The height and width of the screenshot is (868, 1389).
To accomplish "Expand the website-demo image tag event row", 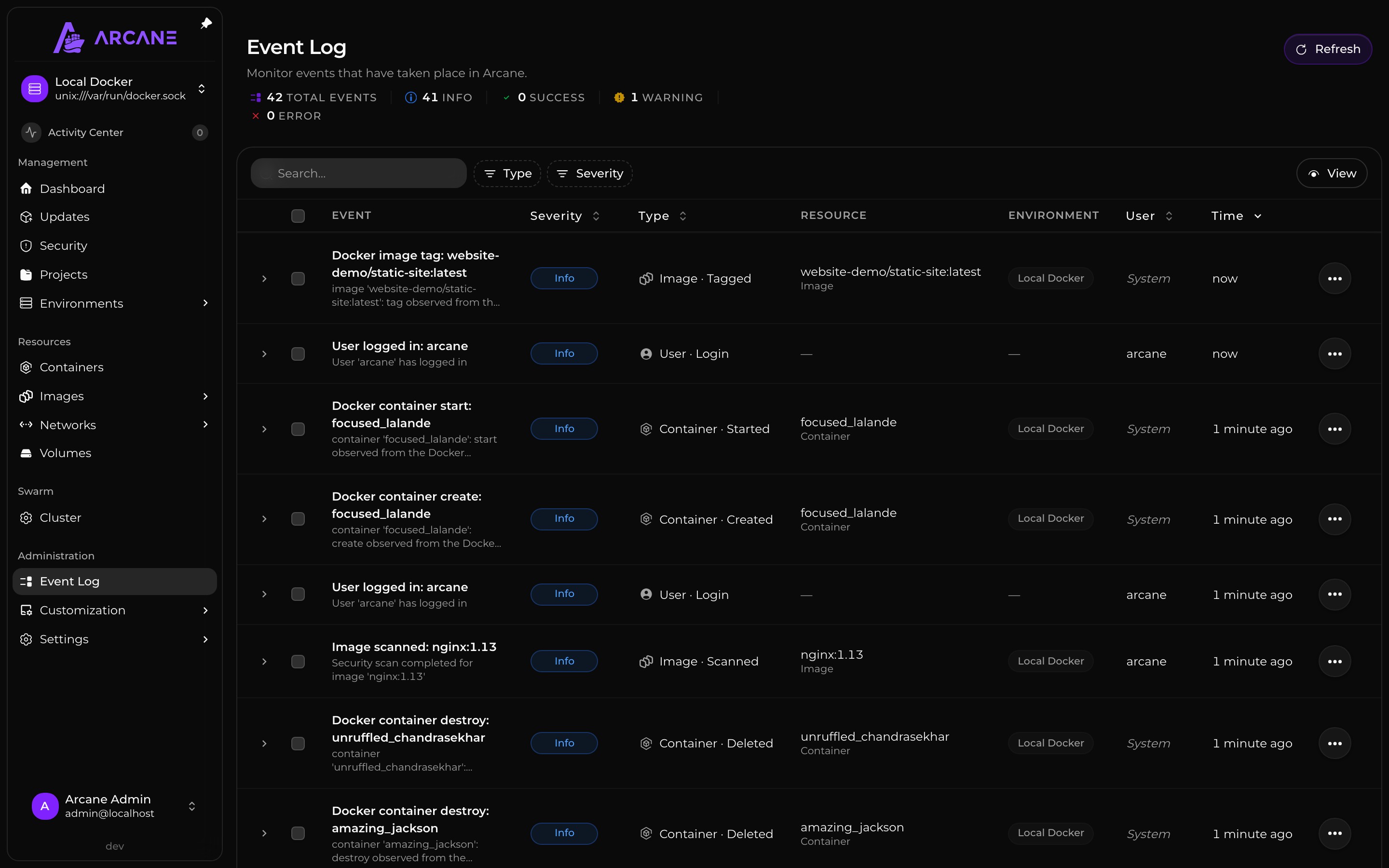I will coord(264,278).
